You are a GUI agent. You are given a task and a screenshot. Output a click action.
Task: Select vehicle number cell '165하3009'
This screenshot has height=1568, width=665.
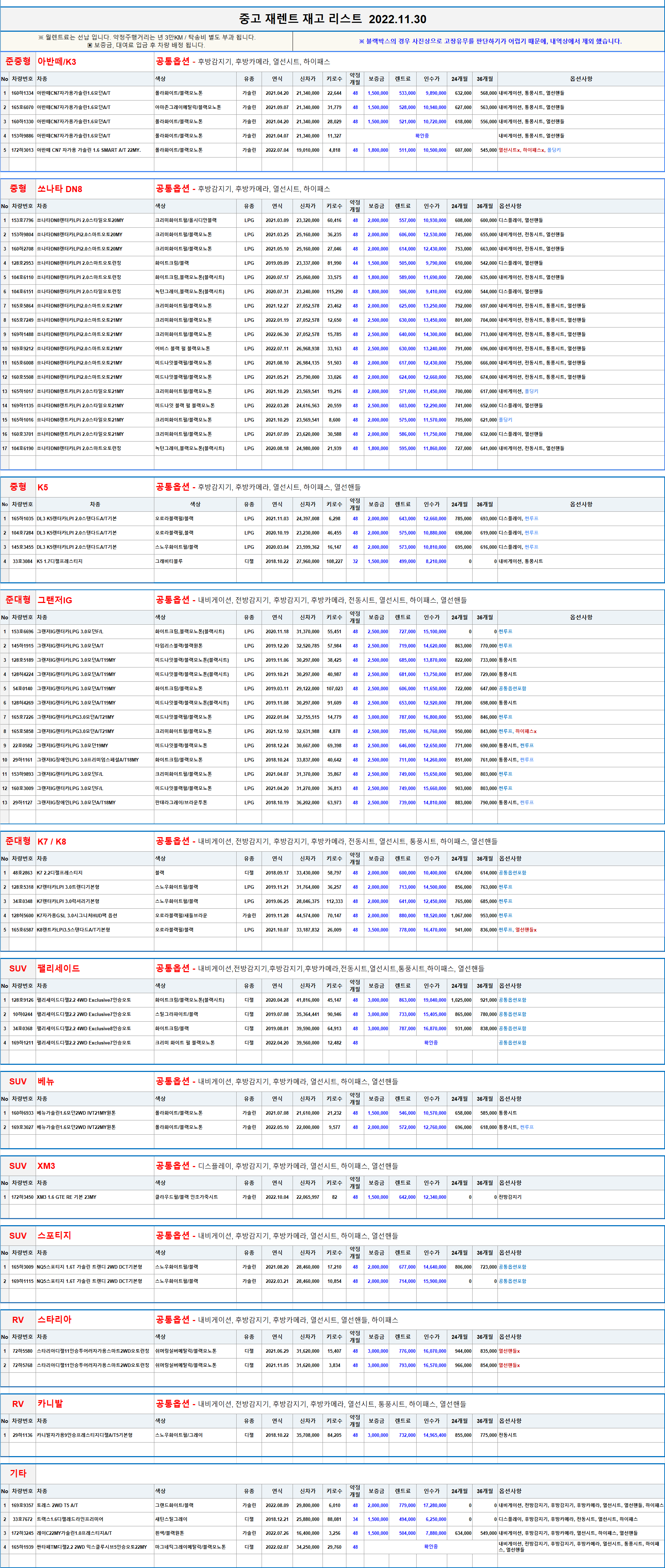[22, 1267]
